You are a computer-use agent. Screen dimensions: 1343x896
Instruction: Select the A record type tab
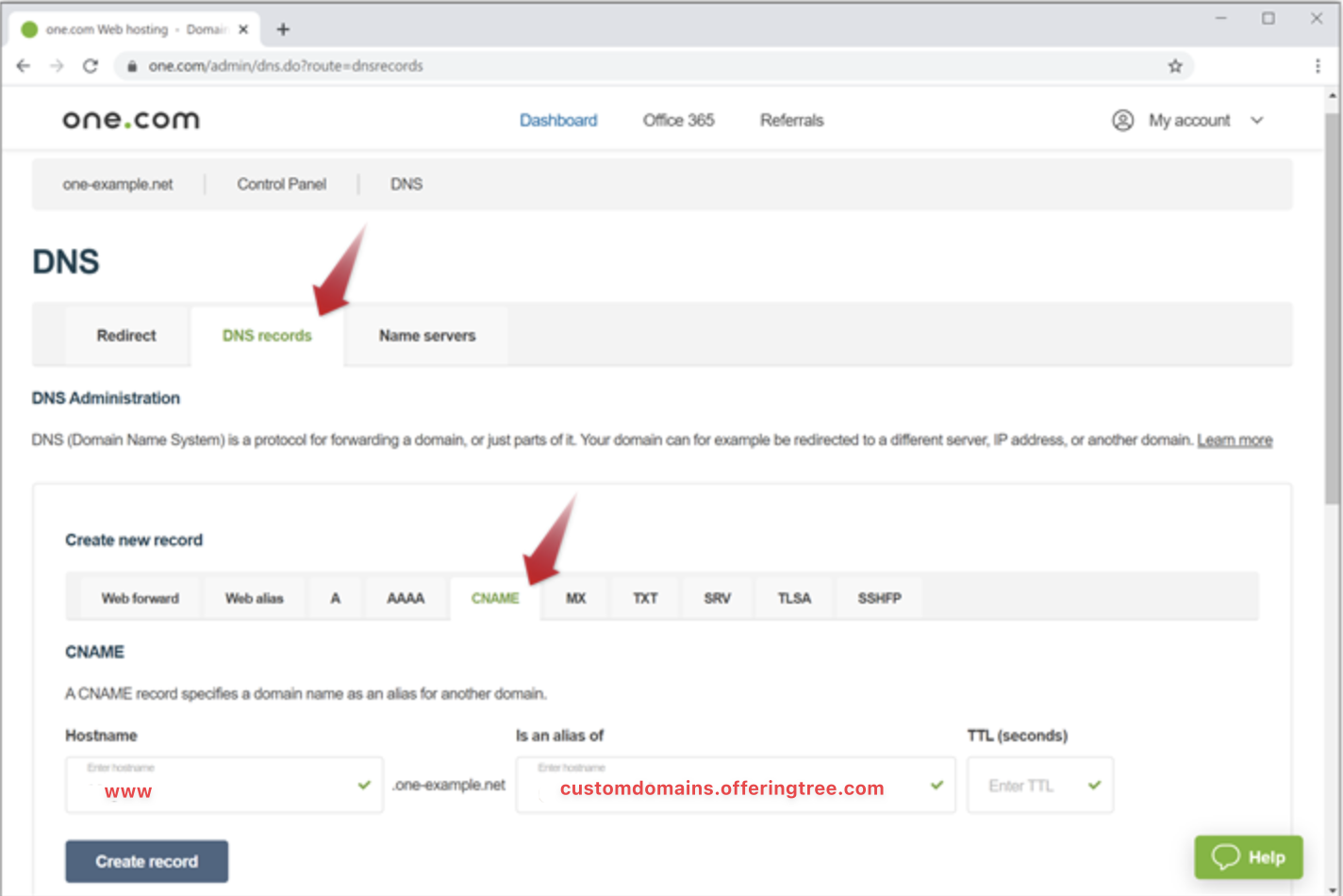point(335,598)
